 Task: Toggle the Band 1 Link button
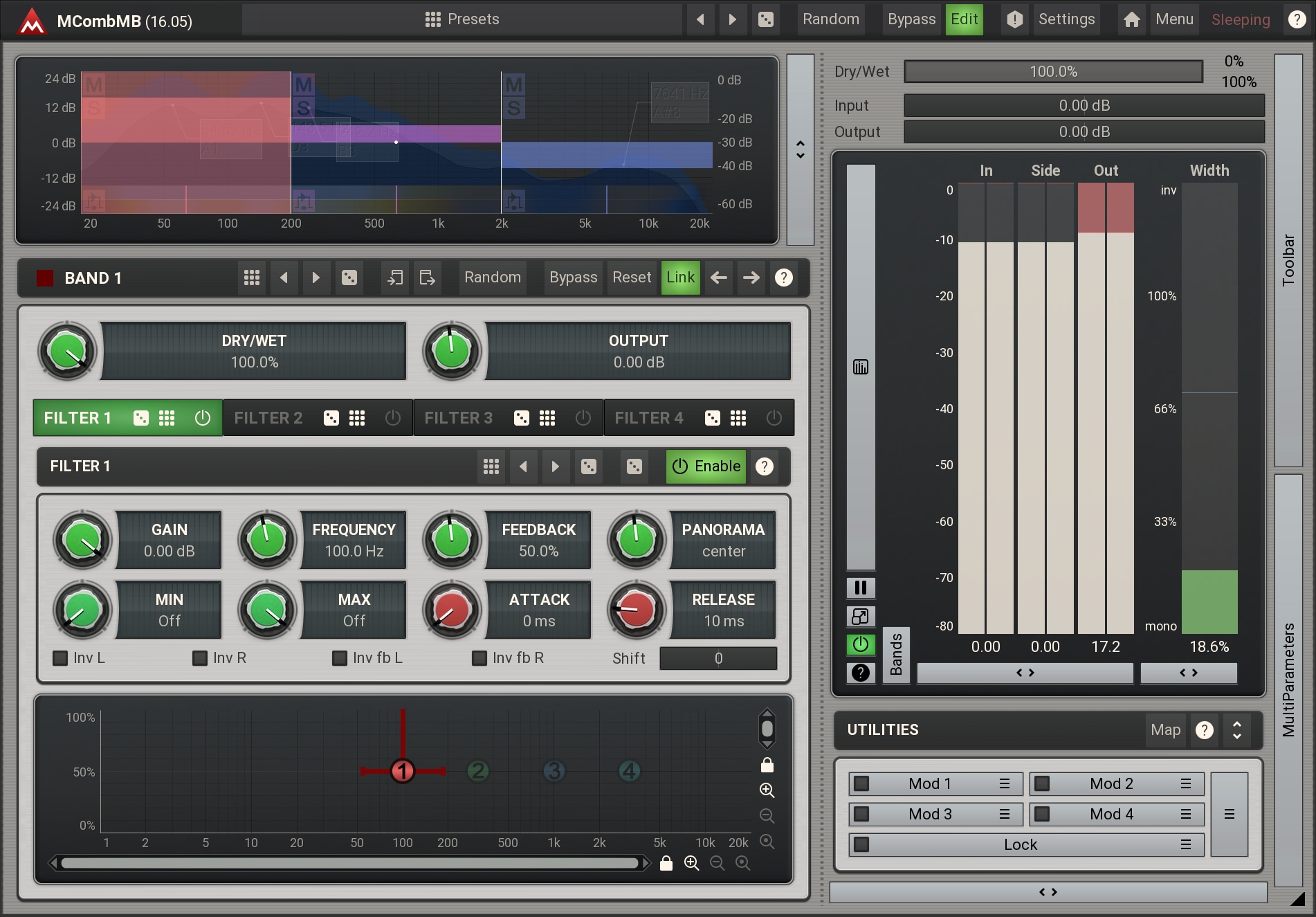click(681, 278)
